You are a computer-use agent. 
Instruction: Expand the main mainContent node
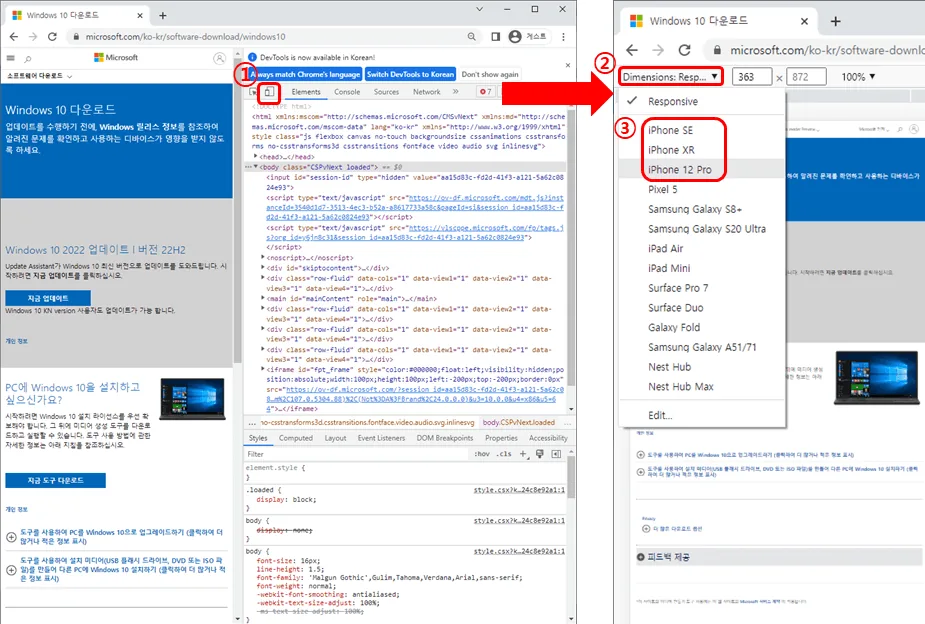pos(263,298)
